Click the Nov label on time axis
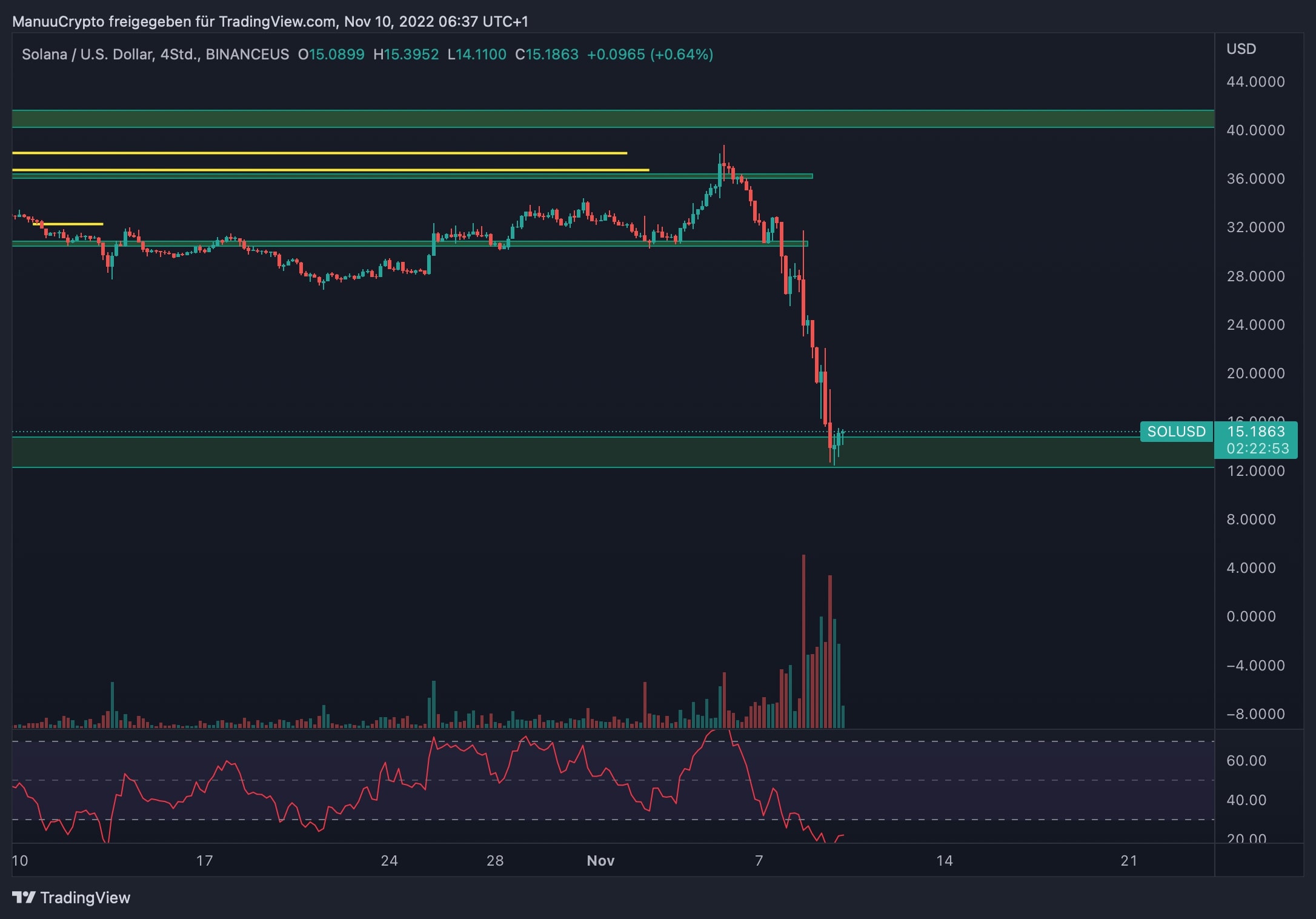Viewport: 1316px width, 919px height. tap(600, 861)
